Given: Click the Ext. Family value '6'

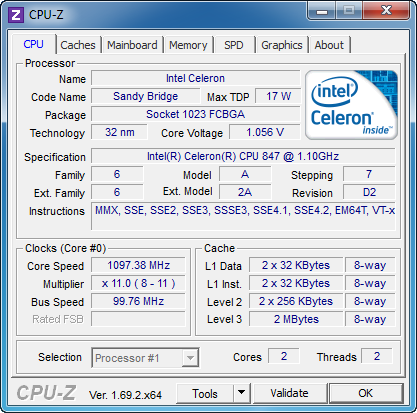Looking at the screenshot, I should [x=117, y=192].
